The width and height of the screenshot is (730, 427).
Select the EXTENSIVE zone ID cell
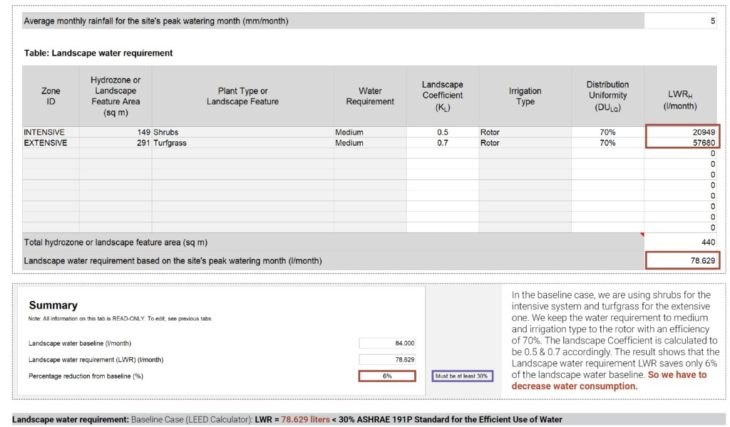[46, 143]
